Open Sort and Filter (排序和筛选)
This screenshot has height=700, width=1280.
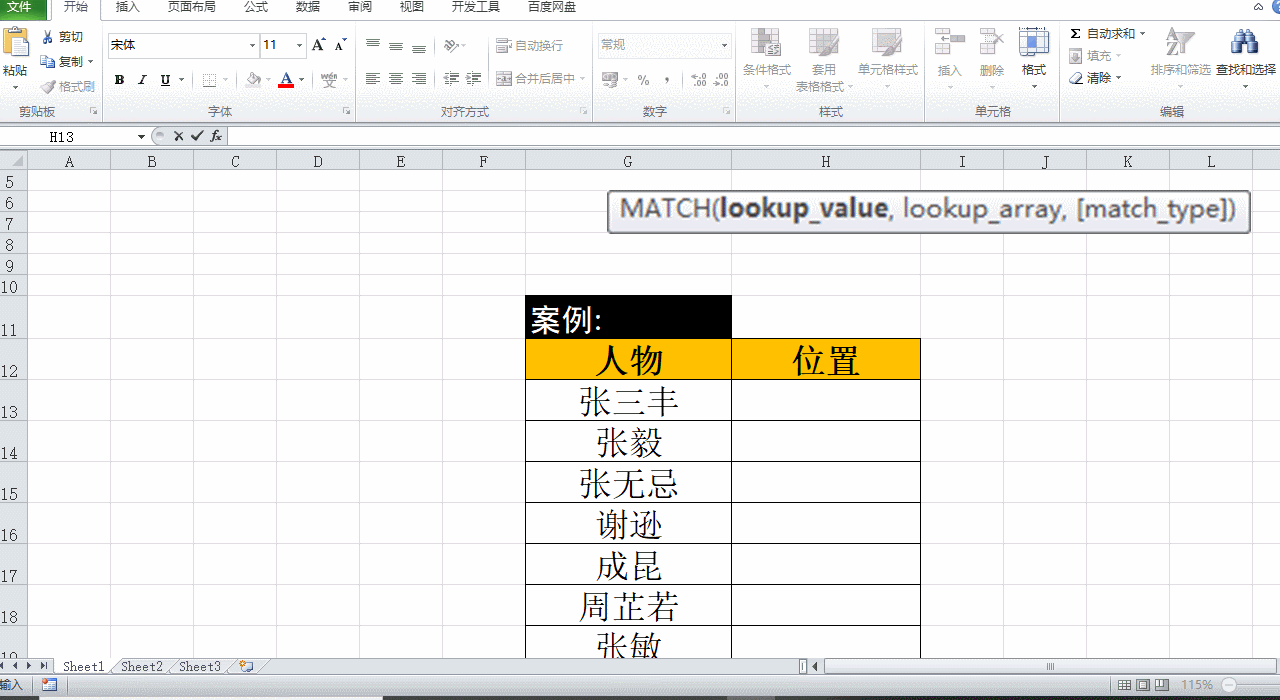coord(1180,58)
